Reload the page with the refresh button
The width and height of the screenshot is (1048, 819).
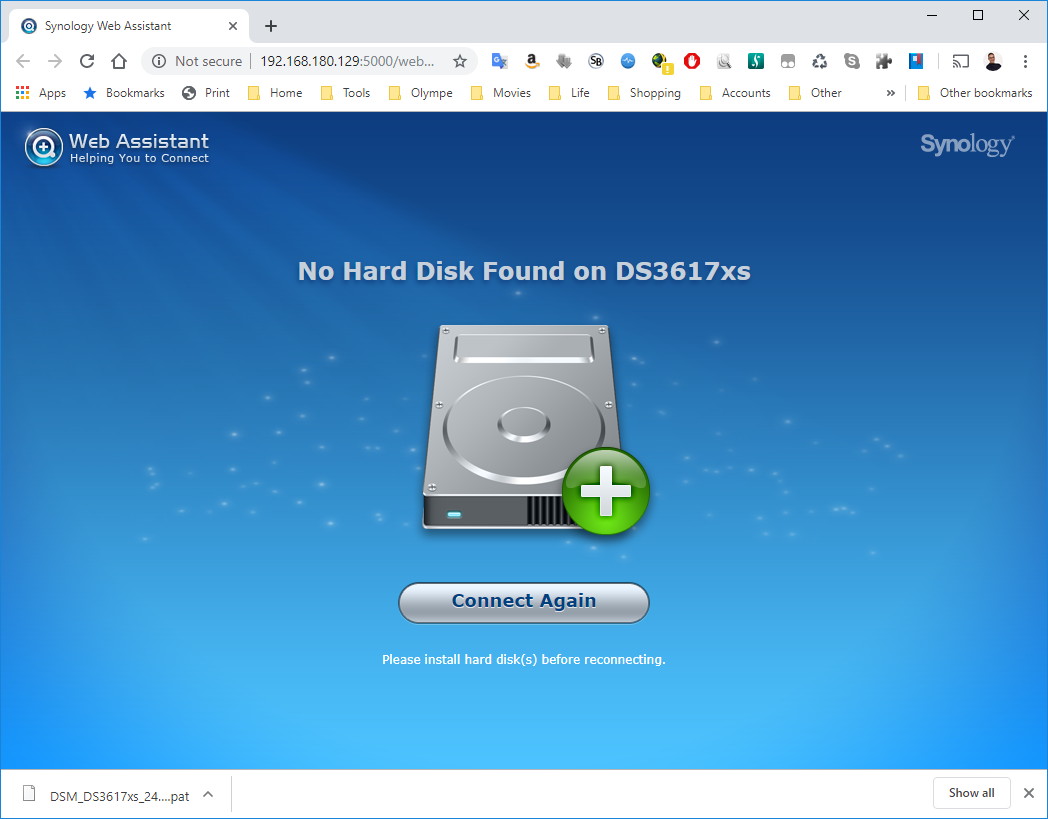(87, 61)
